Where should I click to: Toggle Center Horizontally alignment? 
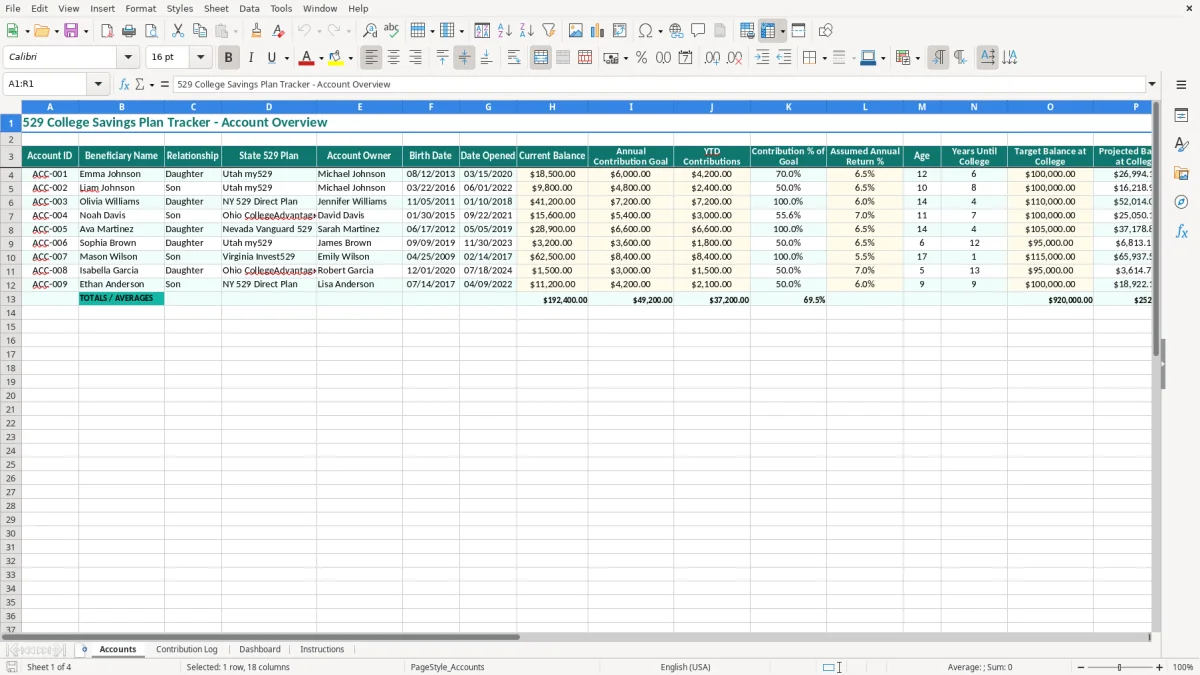coord(393,58)
